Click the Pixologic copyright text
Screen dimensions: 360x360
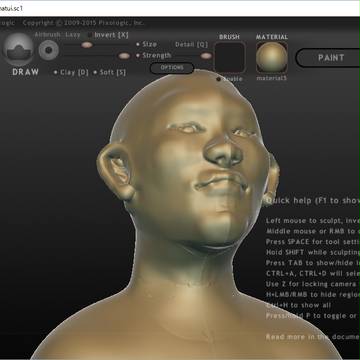click(x=84, y=23)
